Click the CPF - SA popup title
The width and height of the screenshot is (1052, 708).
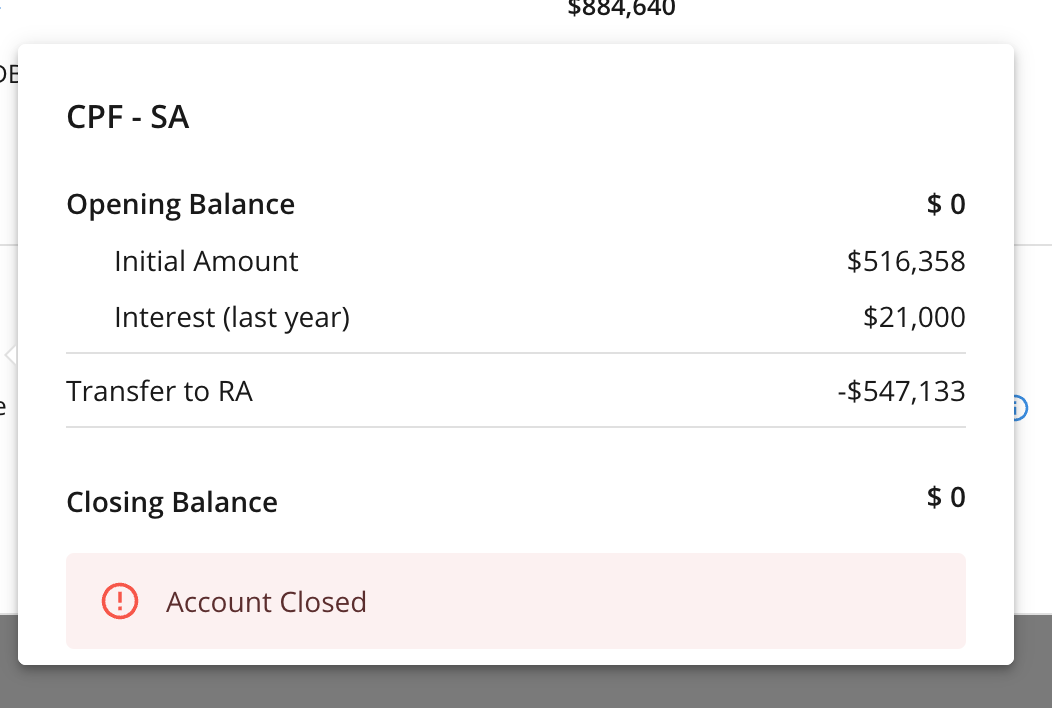pyautogui.click(x=127, y=117)
